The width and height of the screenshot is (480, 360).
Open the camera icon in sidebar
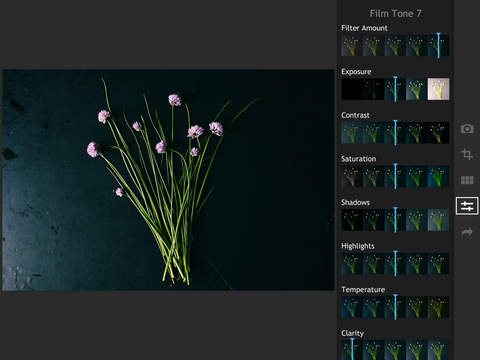(467, 129)
